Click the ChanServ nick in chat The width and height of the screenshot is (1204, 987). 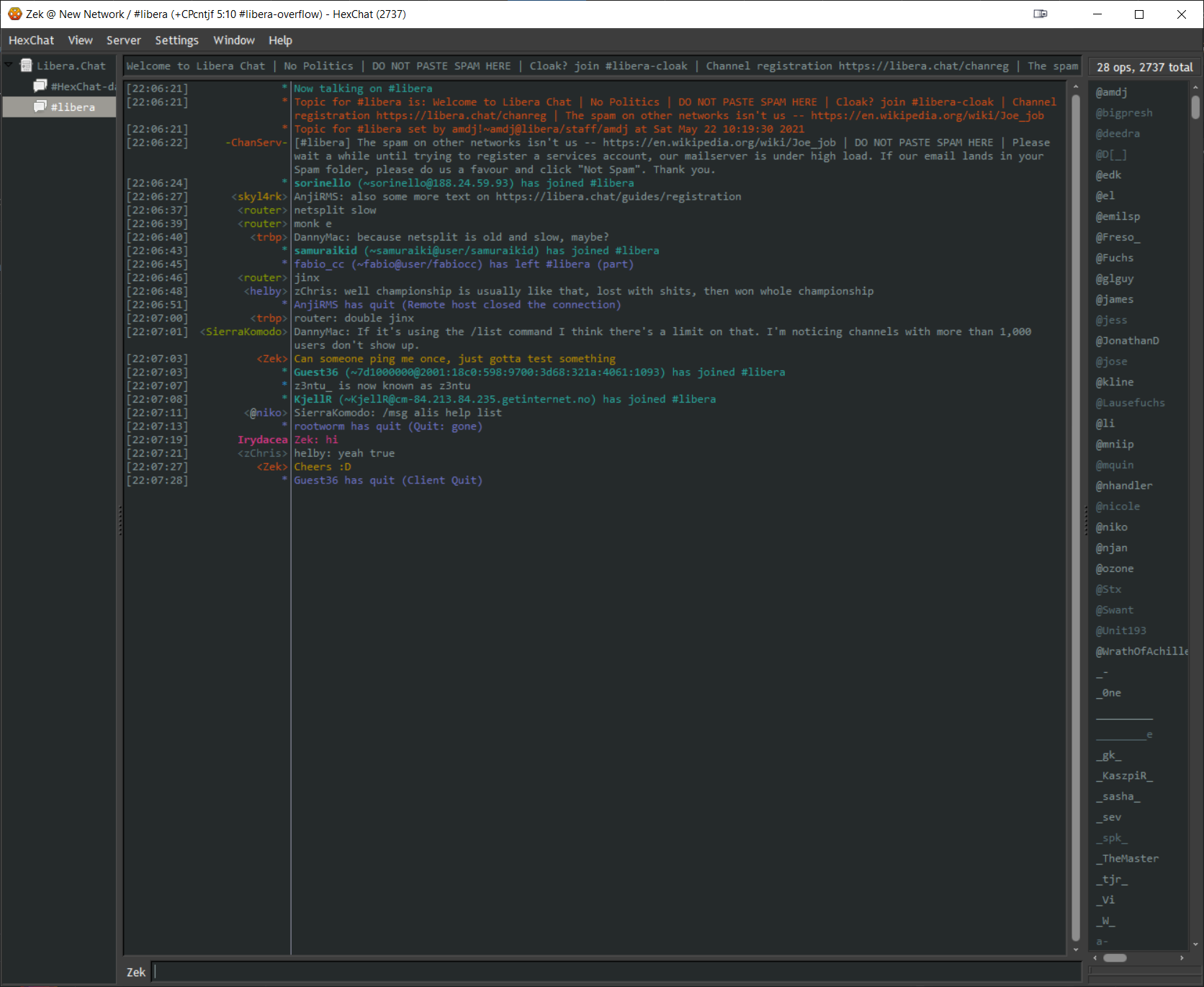tap(256, 143)
